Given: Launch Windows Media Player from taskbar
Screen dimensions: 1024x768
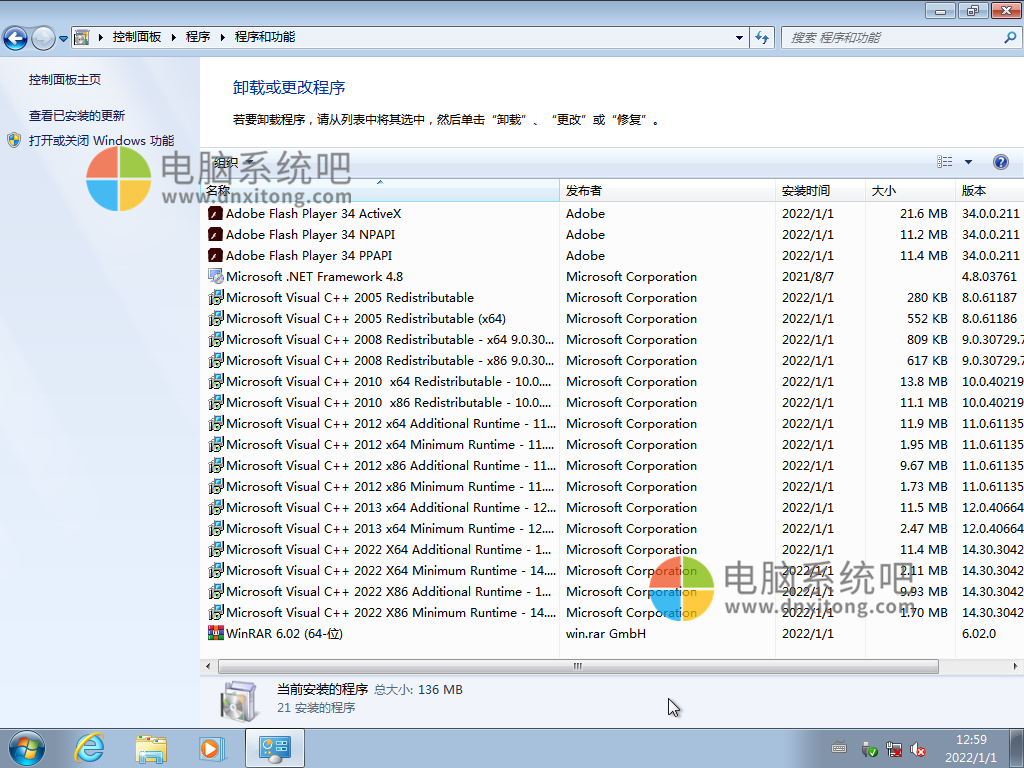Looking at the screenshot, I should coord(211,747).
